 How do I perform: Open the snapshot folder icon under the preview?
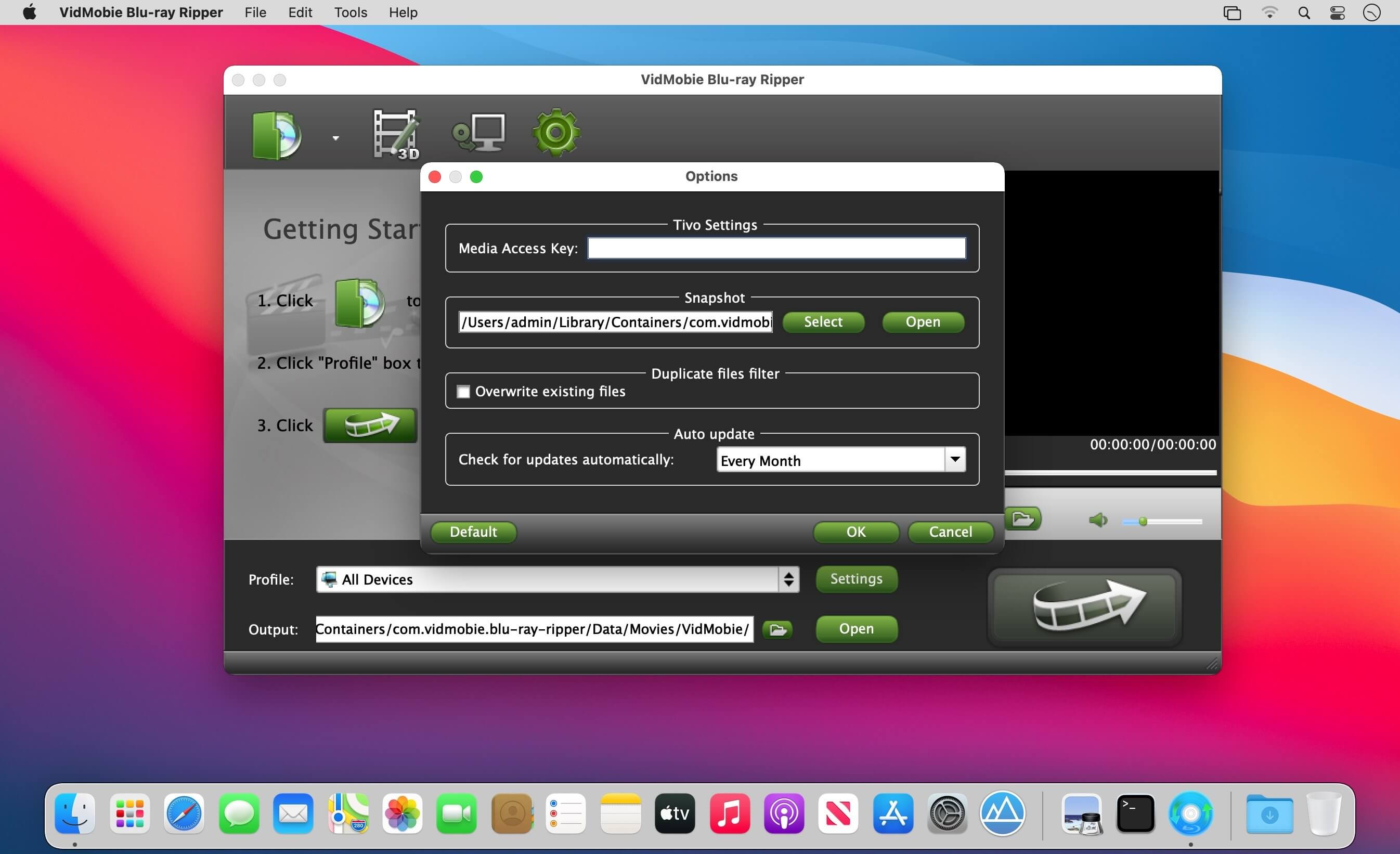(1022, 519)
